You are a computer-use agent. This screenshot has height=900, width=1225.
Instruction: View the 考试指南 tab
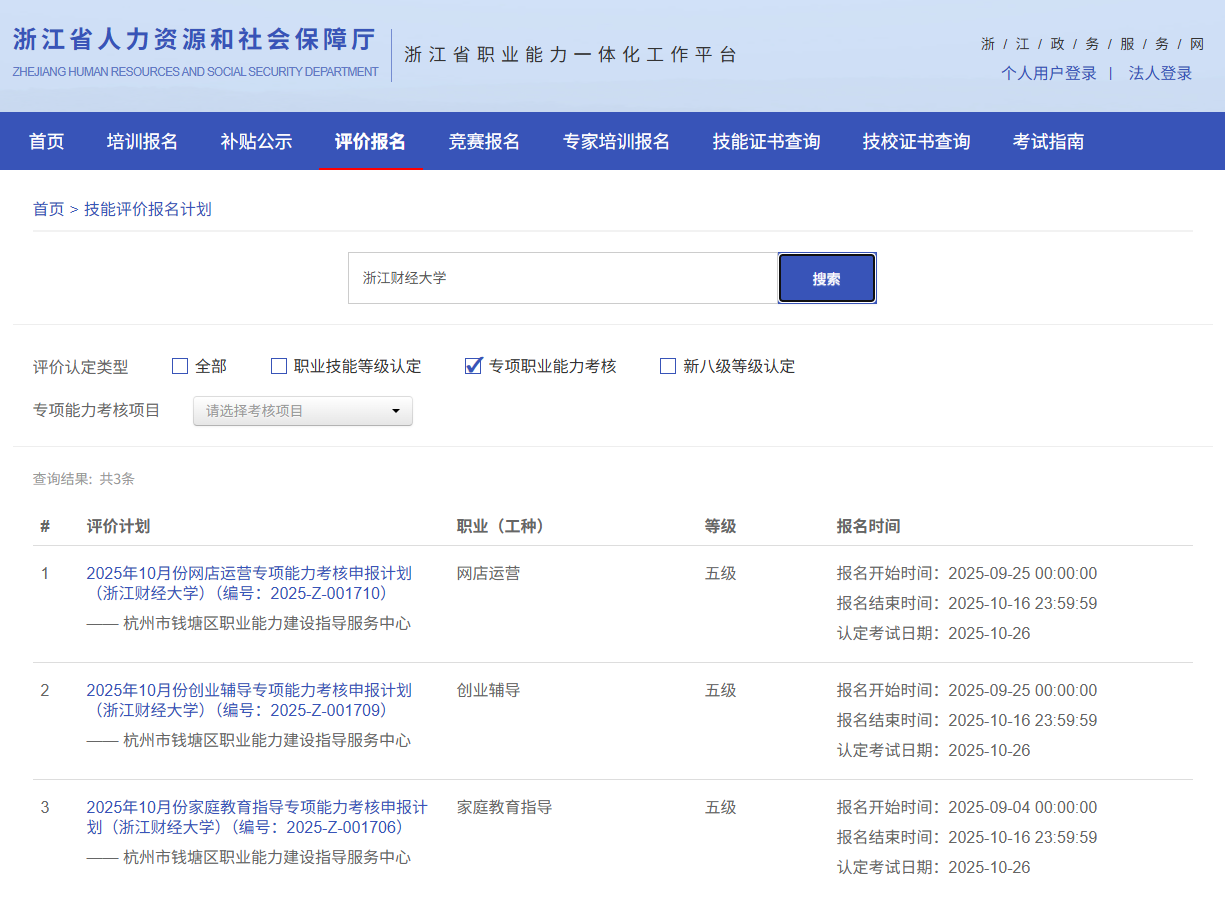pos(1048,141)
